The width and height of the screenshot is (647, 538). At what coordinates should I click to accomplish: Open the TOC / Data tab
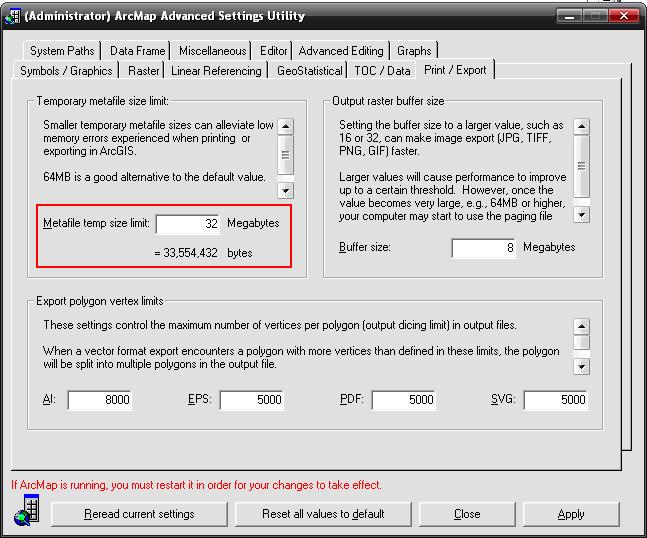(382, 71)
